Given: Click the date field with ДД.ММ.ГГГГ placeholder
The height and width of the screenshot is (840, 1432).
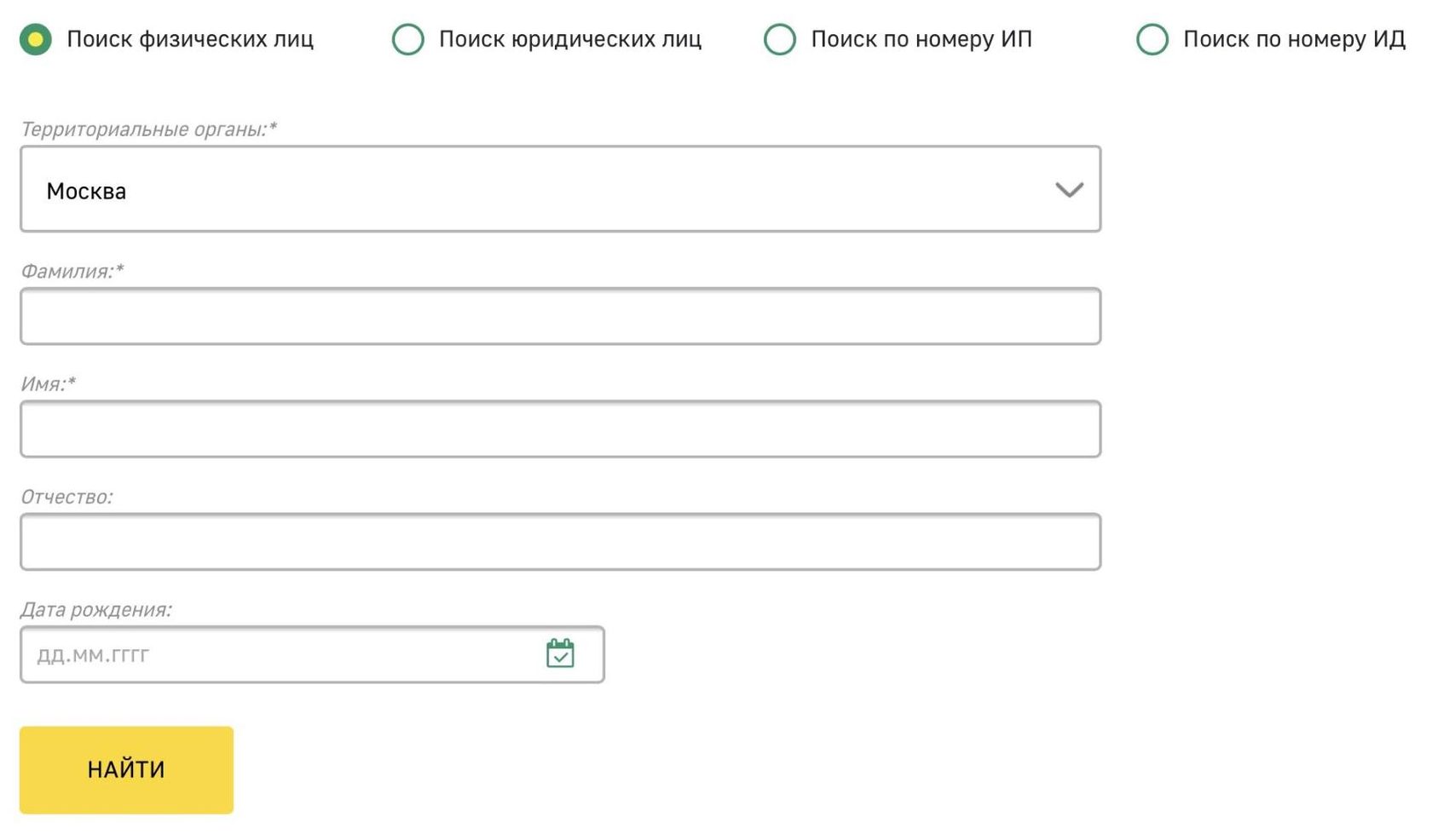Looking at the screenshot, I should click(281, 654).
